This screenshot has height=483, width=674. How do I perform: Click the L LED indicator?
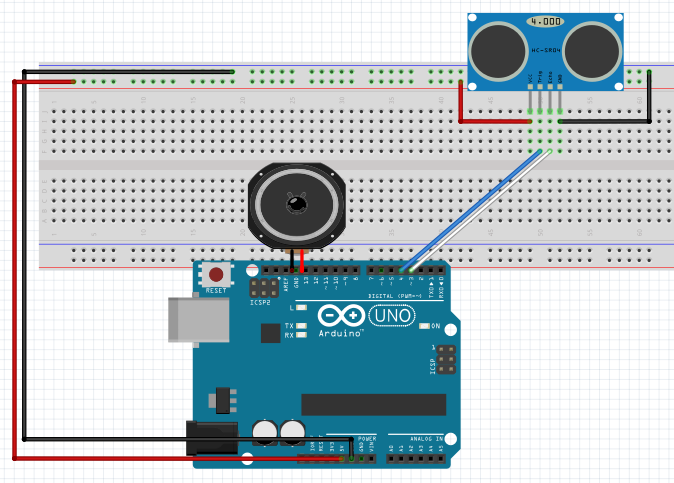coord(302,308)
